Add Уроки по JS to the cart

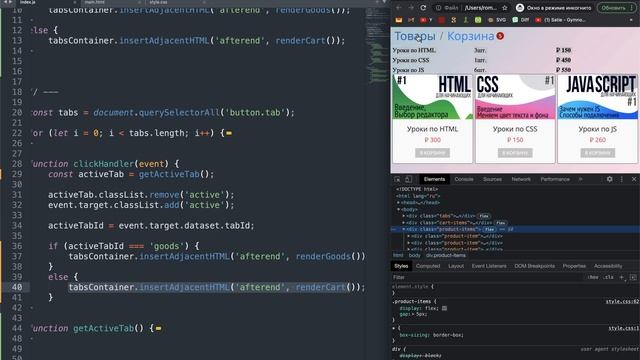(598, 153)
